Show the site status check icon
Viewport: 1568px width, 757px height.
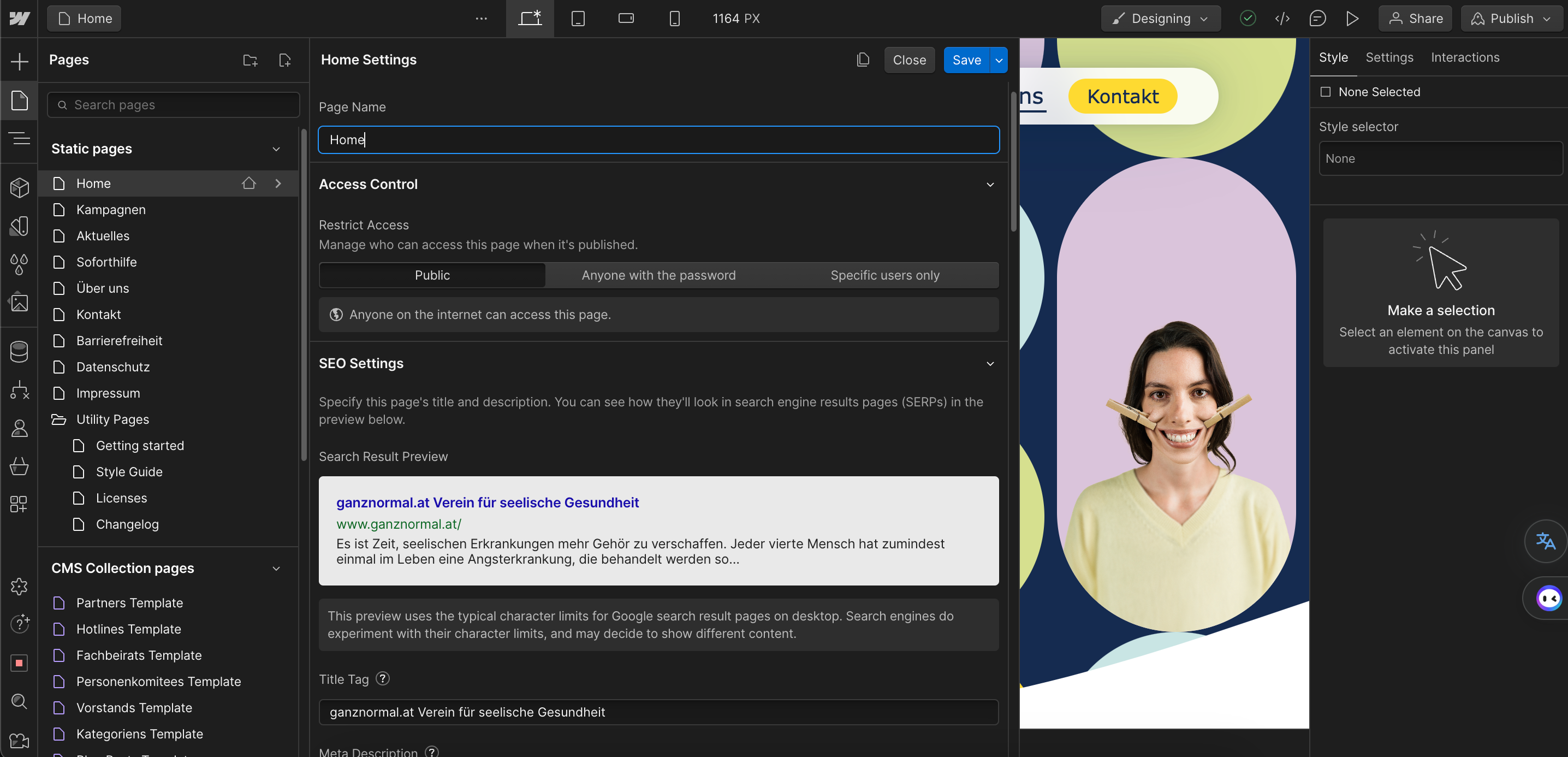click(1247, 18)
